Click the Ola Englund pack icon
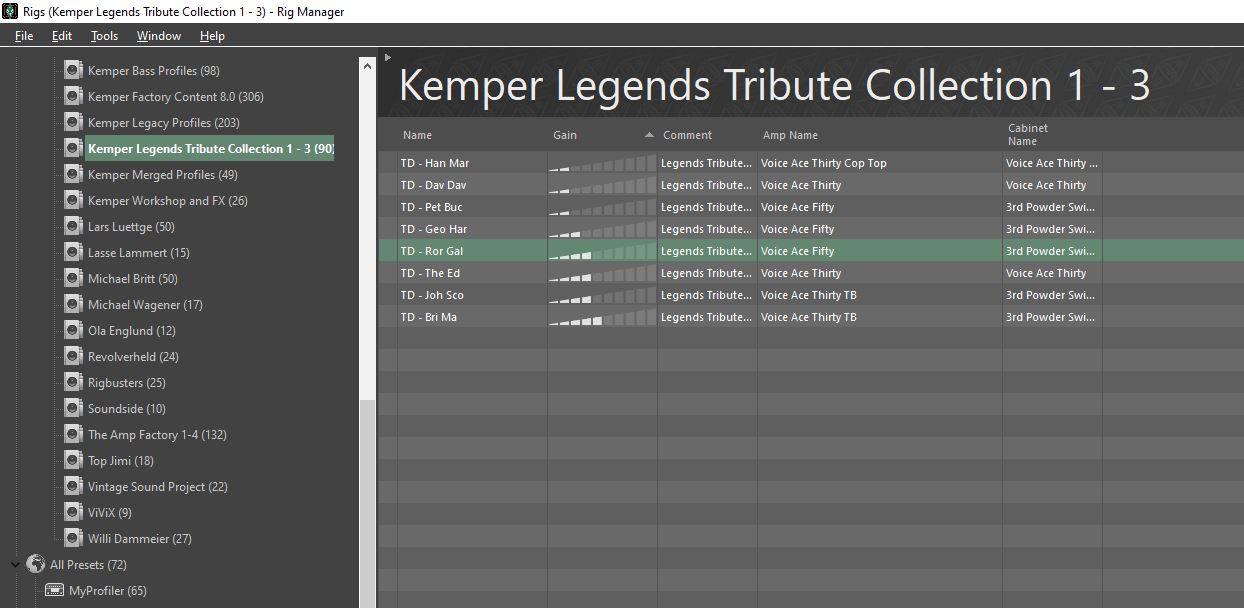Image resolution: width=1244 pixels, height=608 pixels. click(x=72, y=331)
